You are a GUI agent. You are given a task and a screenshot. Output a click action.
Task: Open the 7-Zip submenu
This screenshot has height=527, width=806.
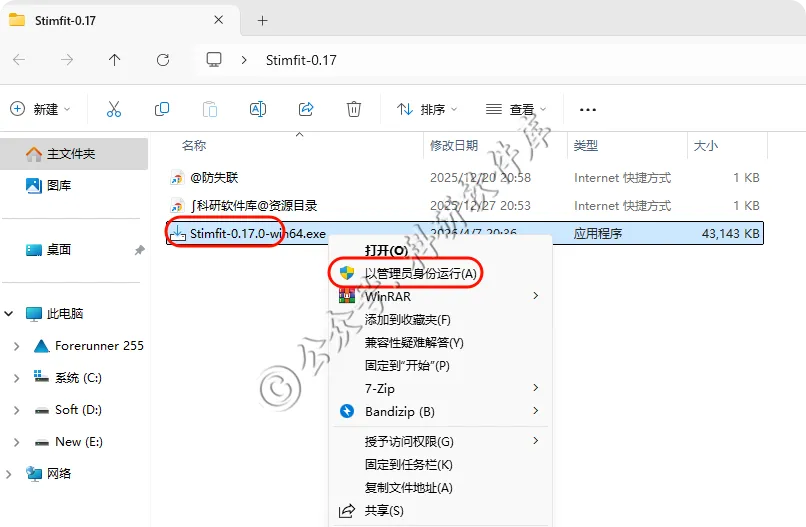coord(441,388)
